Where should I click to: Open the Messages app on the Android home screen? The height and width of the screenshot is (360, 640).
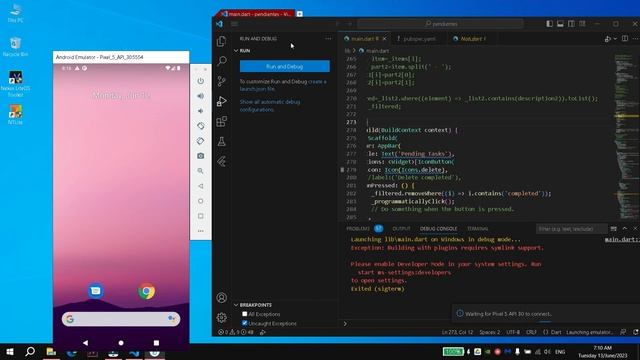[96, 291]
